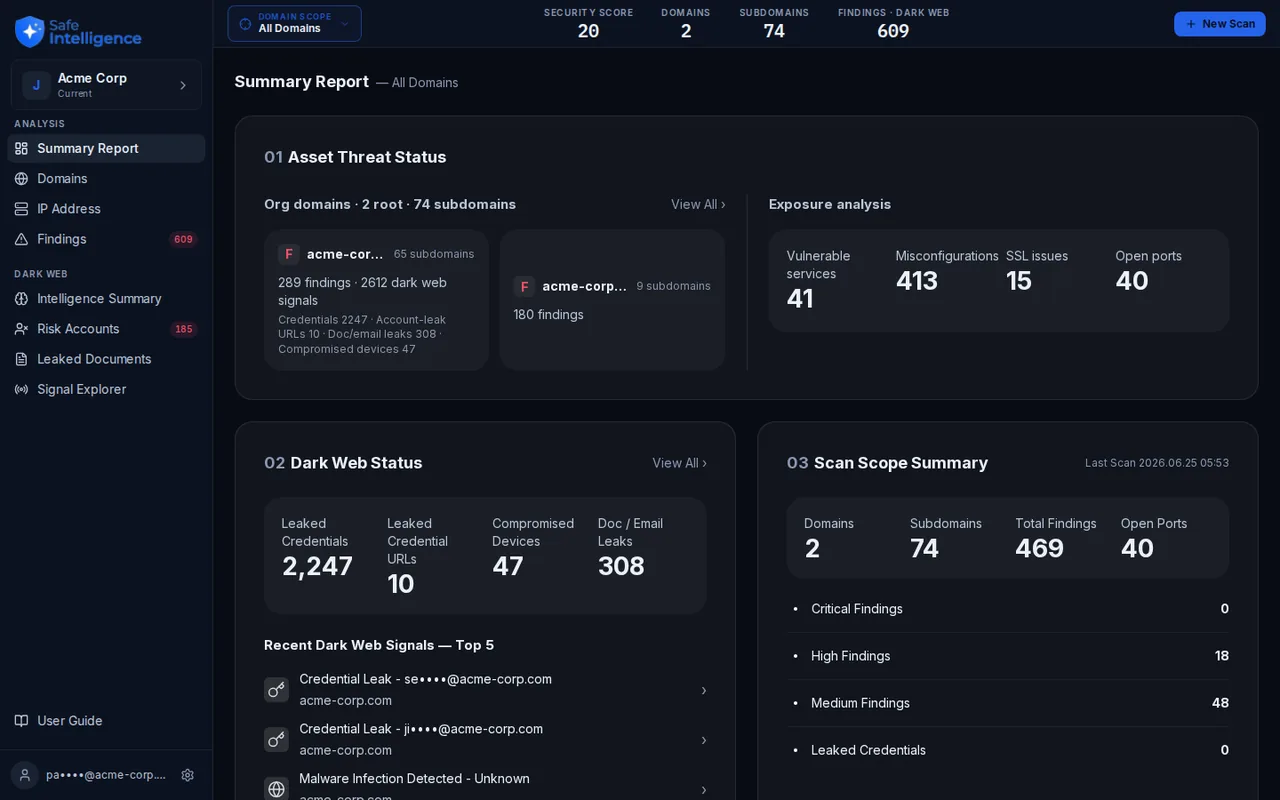Click globe icon of Malware Infection signal
1280x800 pixels.
[x=277, y=789]
